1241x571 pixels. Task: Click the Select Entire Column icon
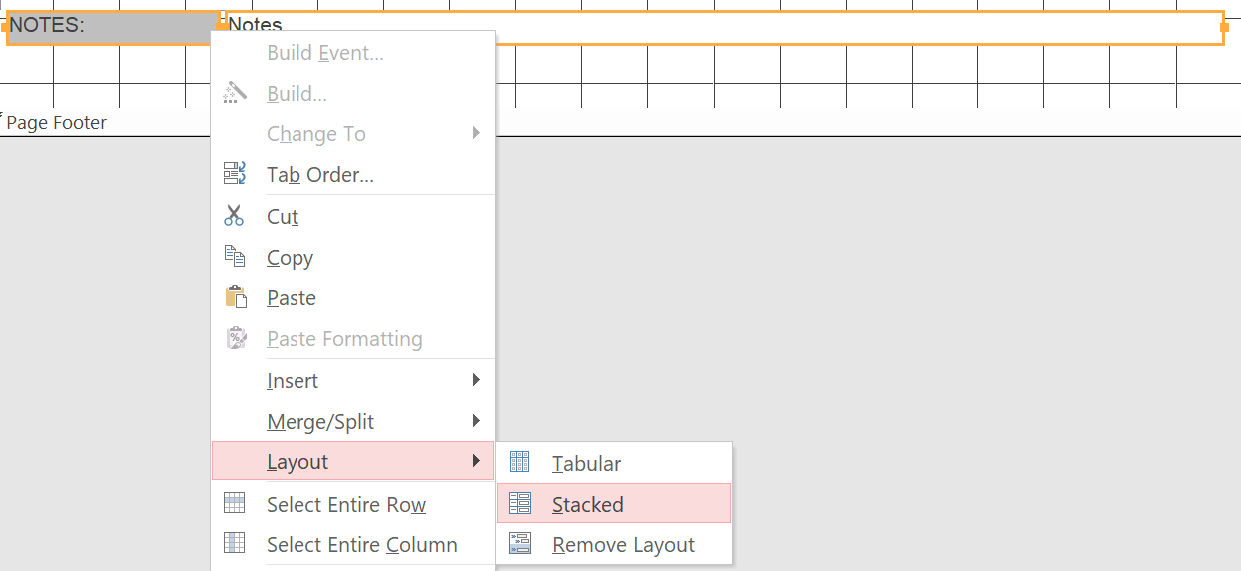[x=234, y=543]
